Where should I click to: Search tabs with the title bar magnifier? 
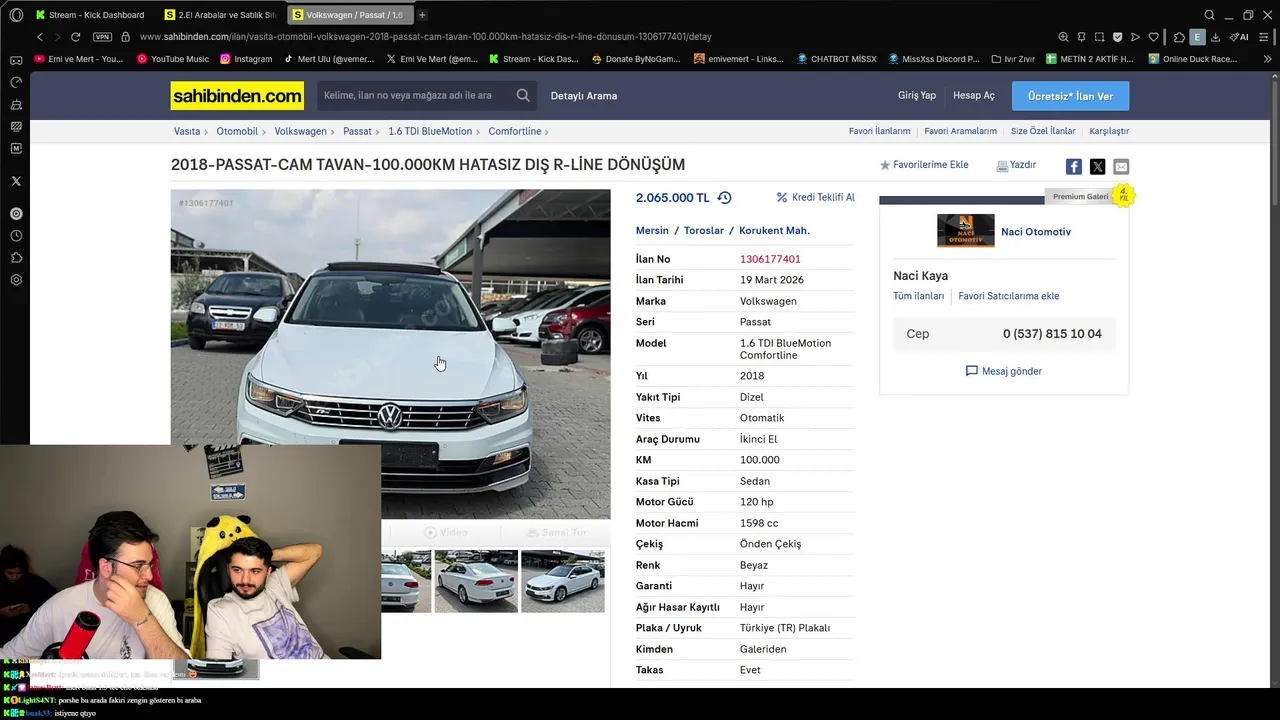click(1209, 15)
